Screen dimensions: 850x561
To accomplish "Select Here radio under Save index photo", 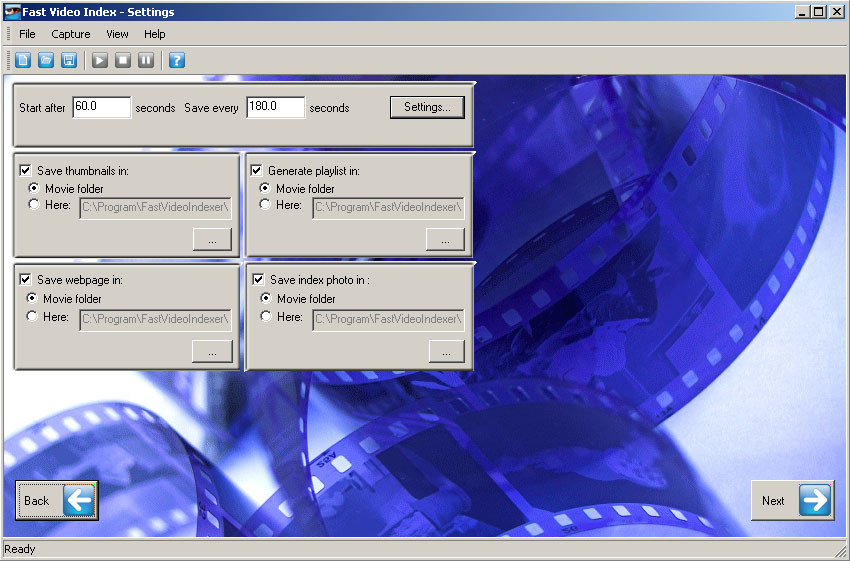I will point(266,316).
